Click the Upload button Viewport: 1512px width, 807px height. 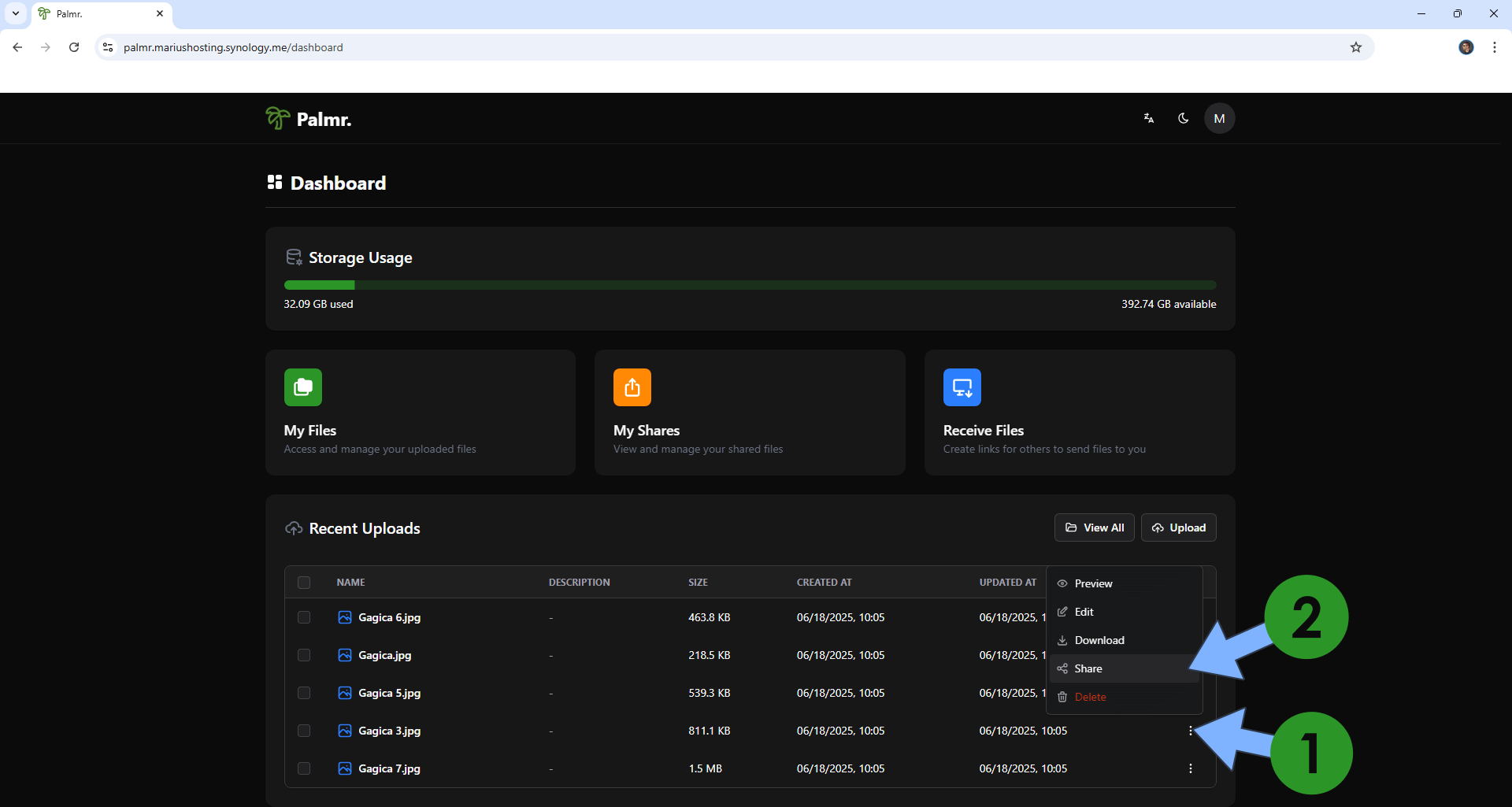click(1179, 528)
